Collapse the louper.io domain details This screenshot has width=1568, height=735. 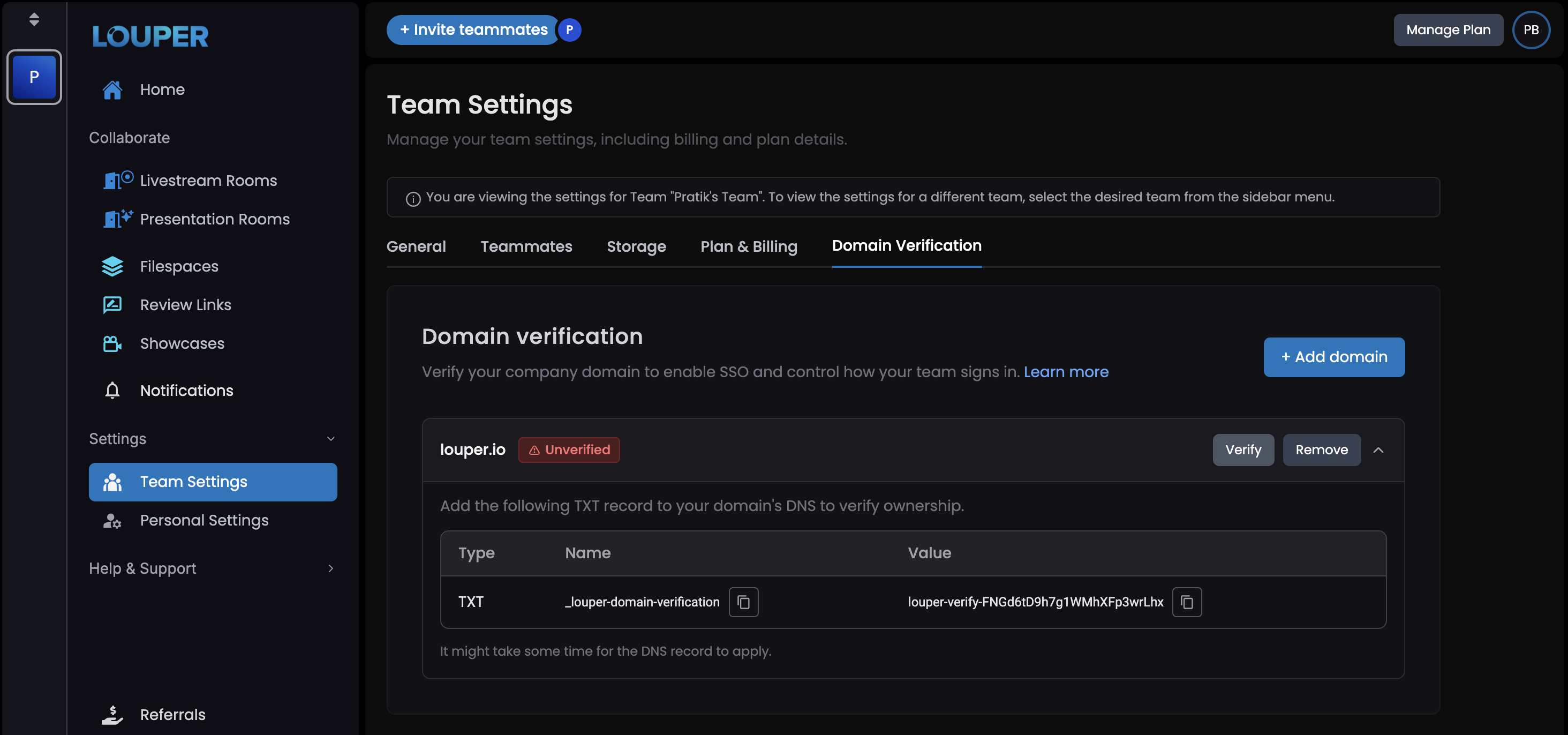pyautogui.click(x=1378, y=450)
